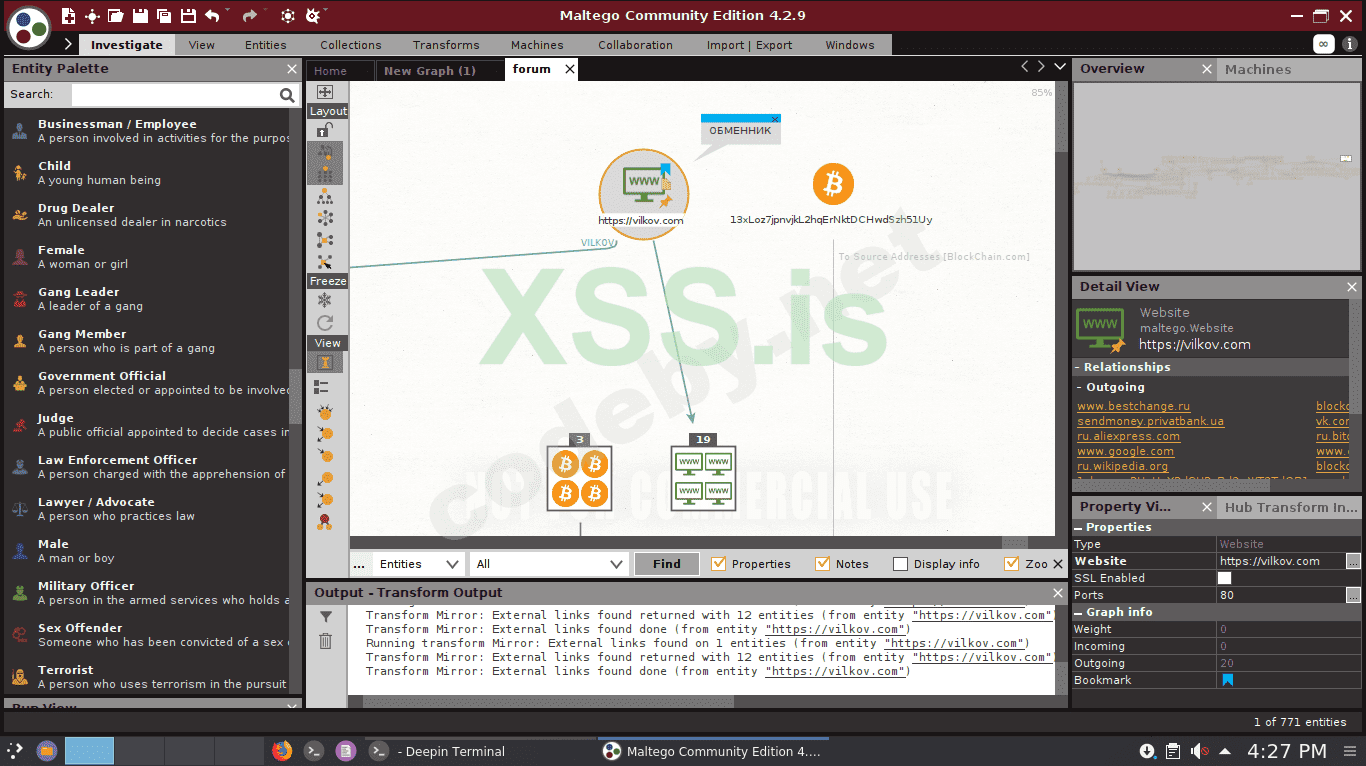Viewport: 1366px width, 766px height.
Task: Select the Law Enforcement Officer palette entity
Action: [x=146, y=467]
